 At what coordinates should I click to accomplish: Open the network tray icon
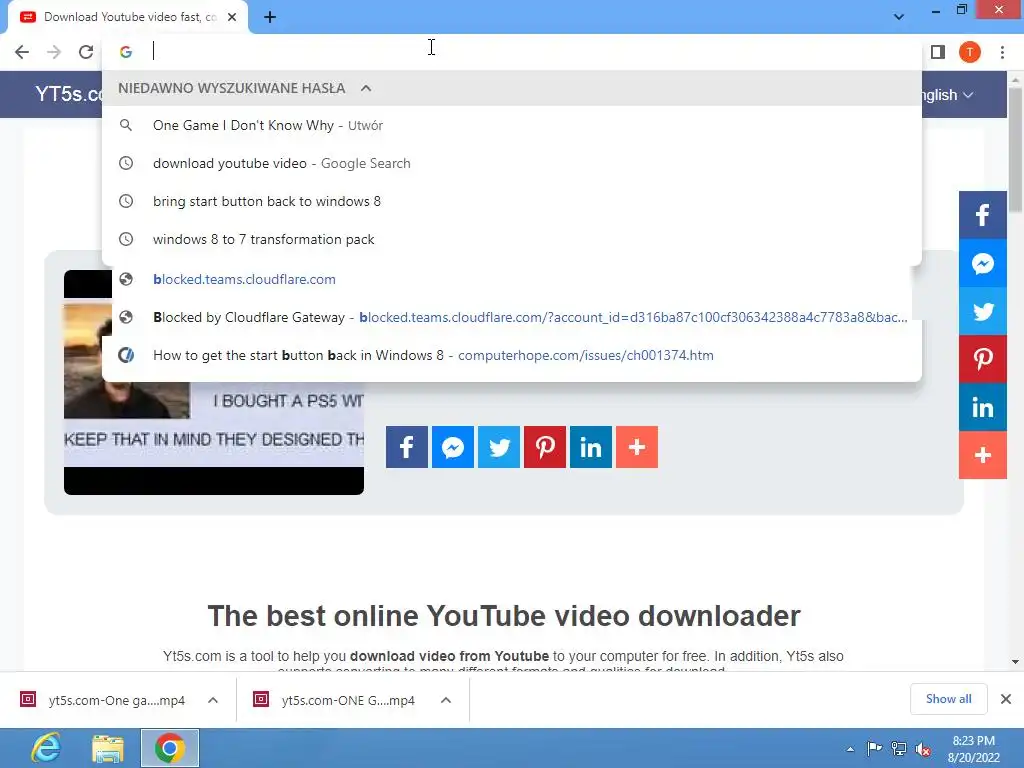point(899,749)
